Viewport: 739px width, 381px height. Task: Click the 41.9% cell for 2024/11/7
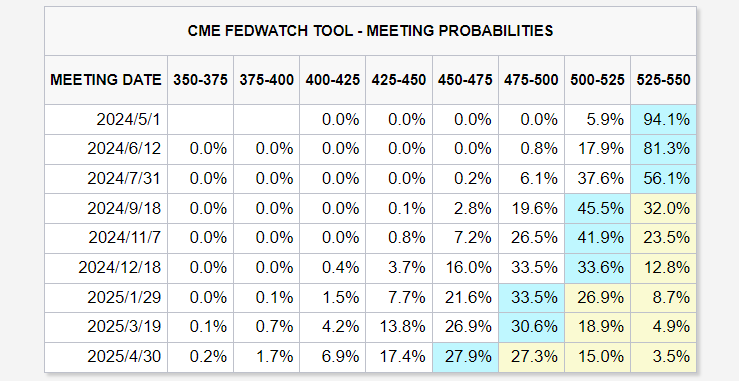pyautogui.click(x=597, y=238)
